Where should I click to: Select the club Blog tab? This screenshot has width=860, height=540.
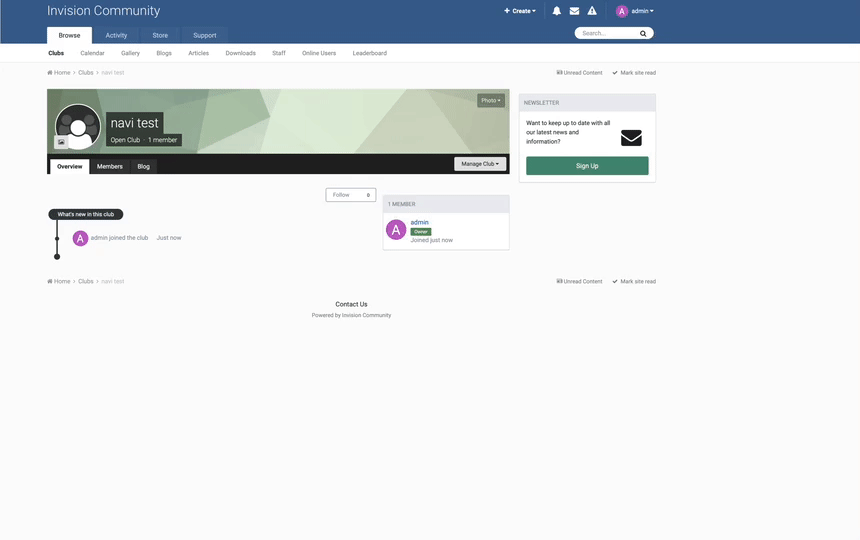point(143,167)
